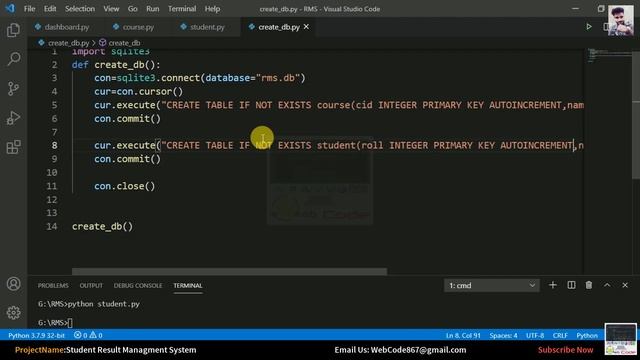Screen dimensions: 640x360
Task: Click line number 5 in the gutter
Action: coord(54,105)
